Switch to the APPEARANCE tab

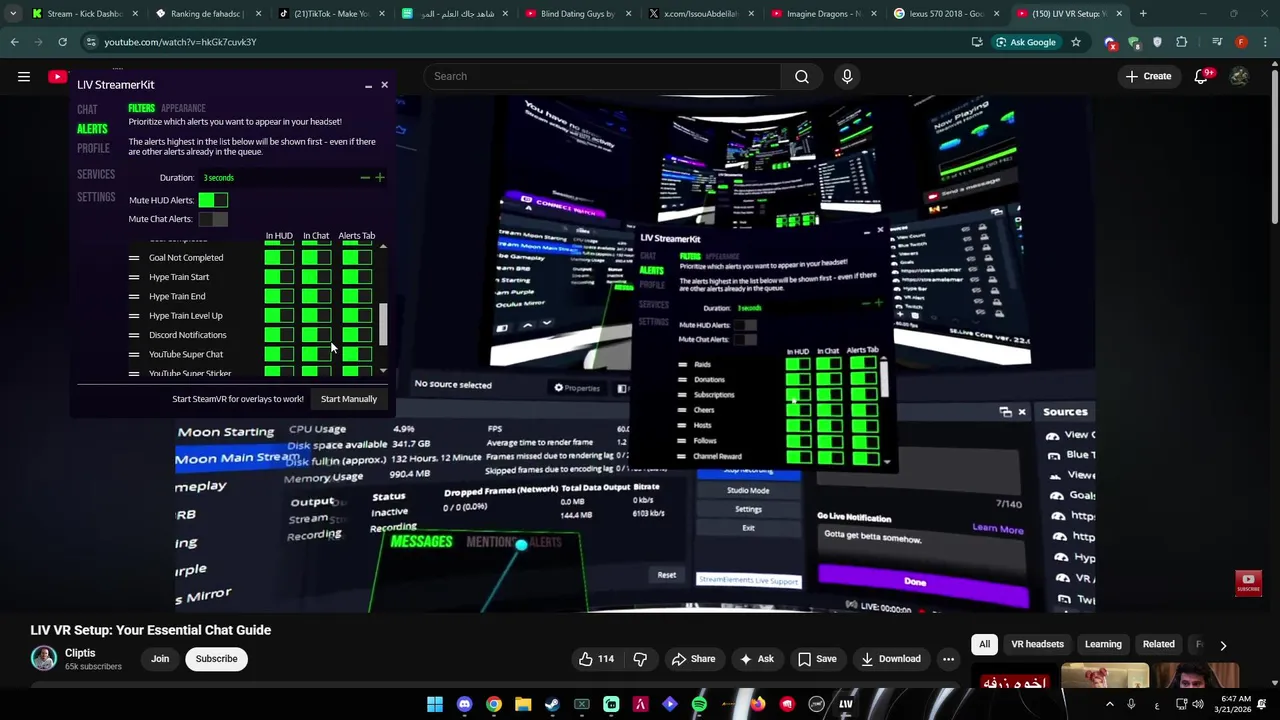coord(183,108)
